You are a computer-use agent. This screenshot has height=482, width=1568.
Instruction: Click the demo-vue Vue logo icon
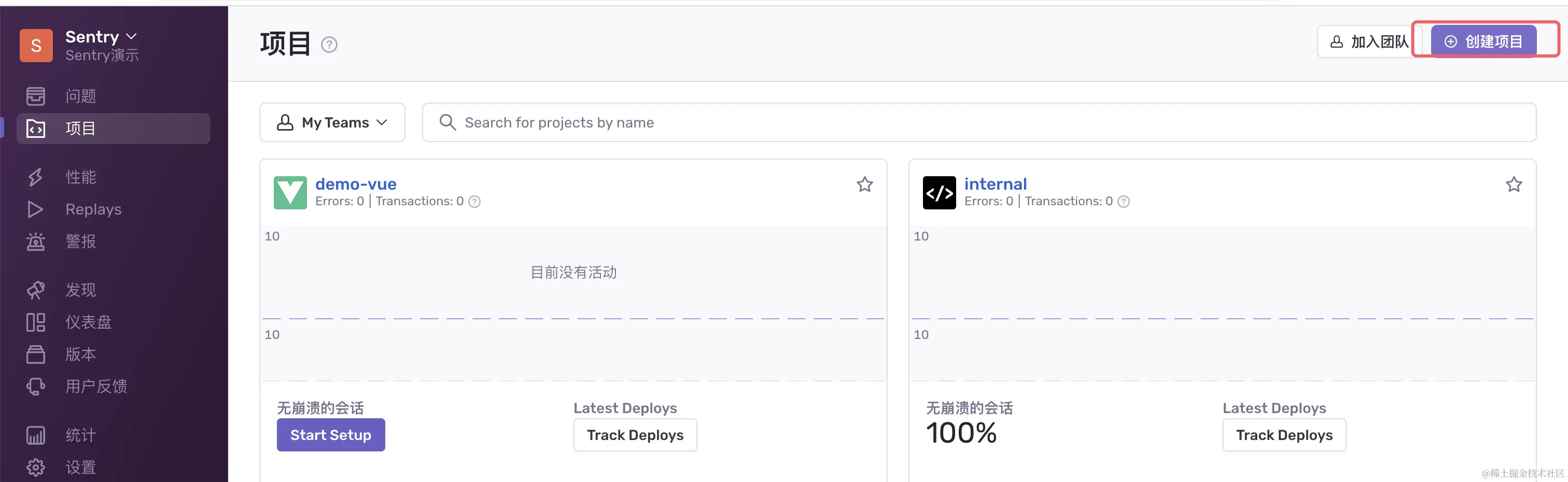point(290,192)
